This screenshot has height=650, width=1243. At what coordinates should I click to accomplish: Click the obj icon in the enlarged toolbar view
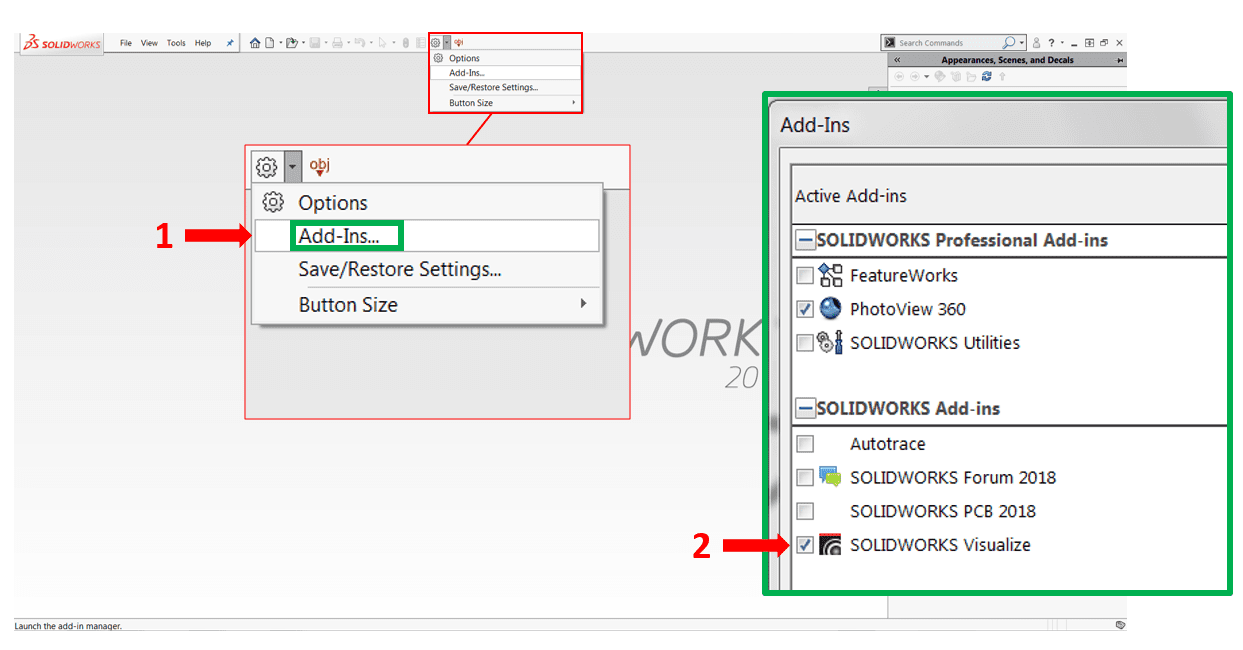[319, 166]
